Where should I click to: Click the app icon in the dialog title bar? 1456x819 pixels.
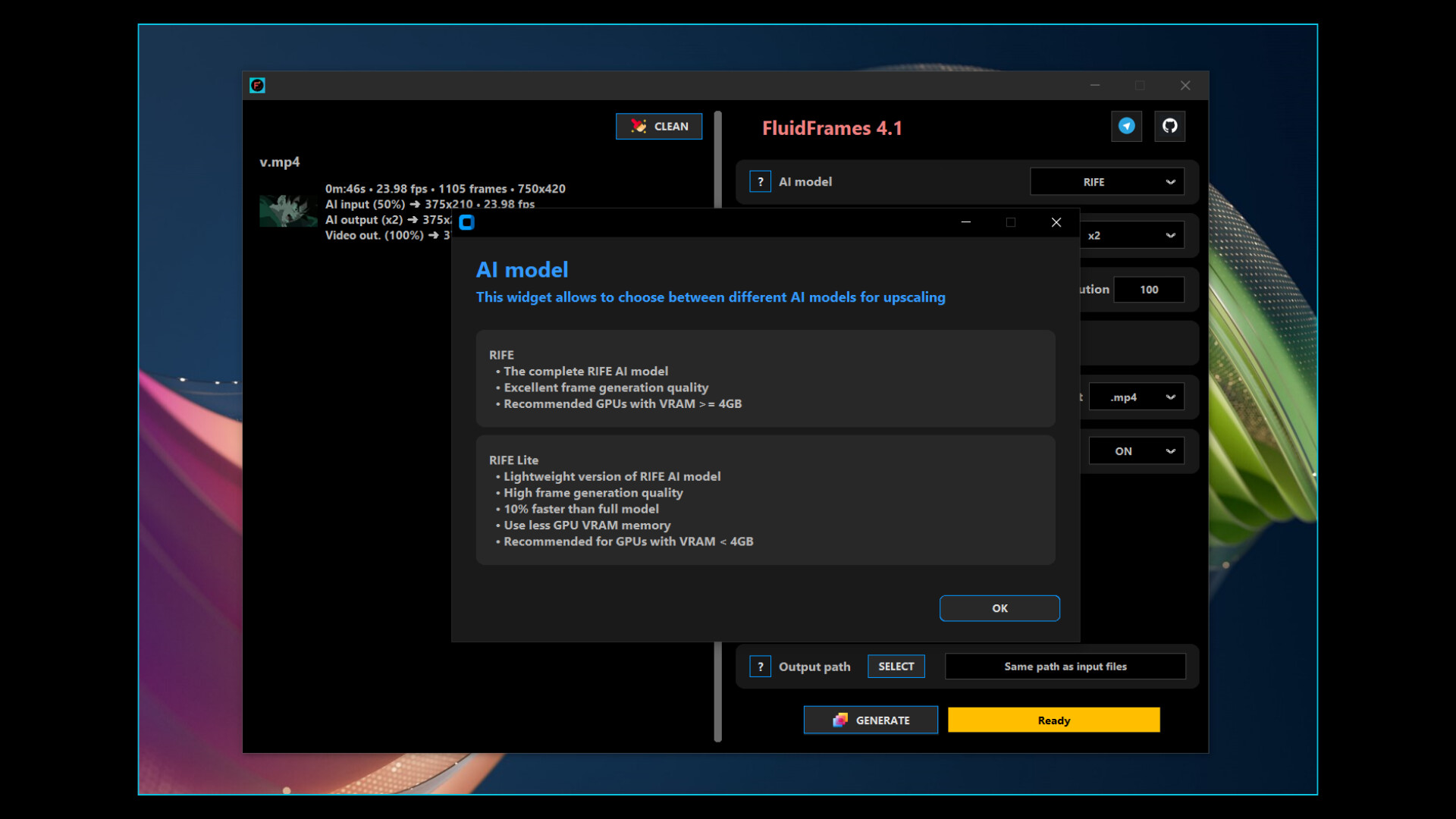coord(467,222)
